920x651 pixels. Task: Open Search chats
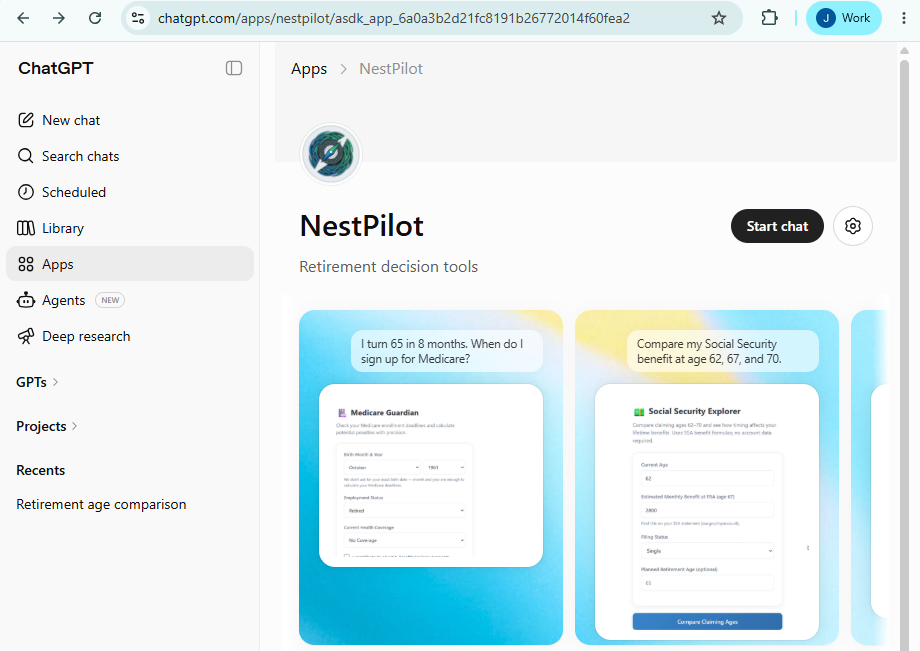point(130,156)
